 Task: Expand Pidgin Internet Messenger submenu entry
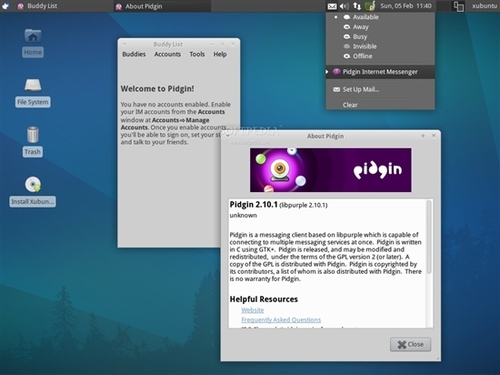380,72
